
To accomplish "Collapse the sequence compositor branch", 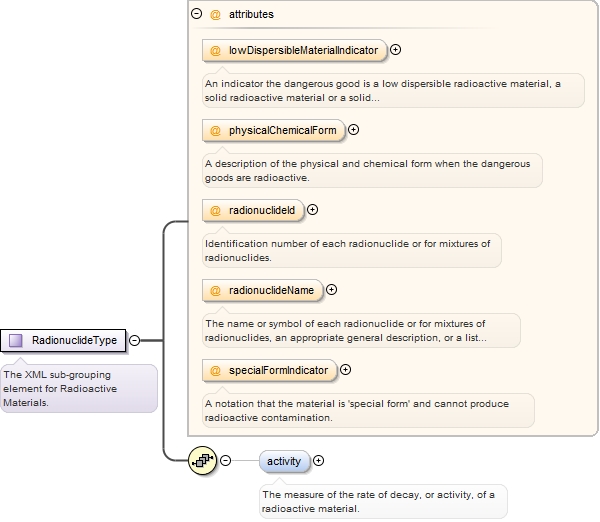I will coord(226,460).
